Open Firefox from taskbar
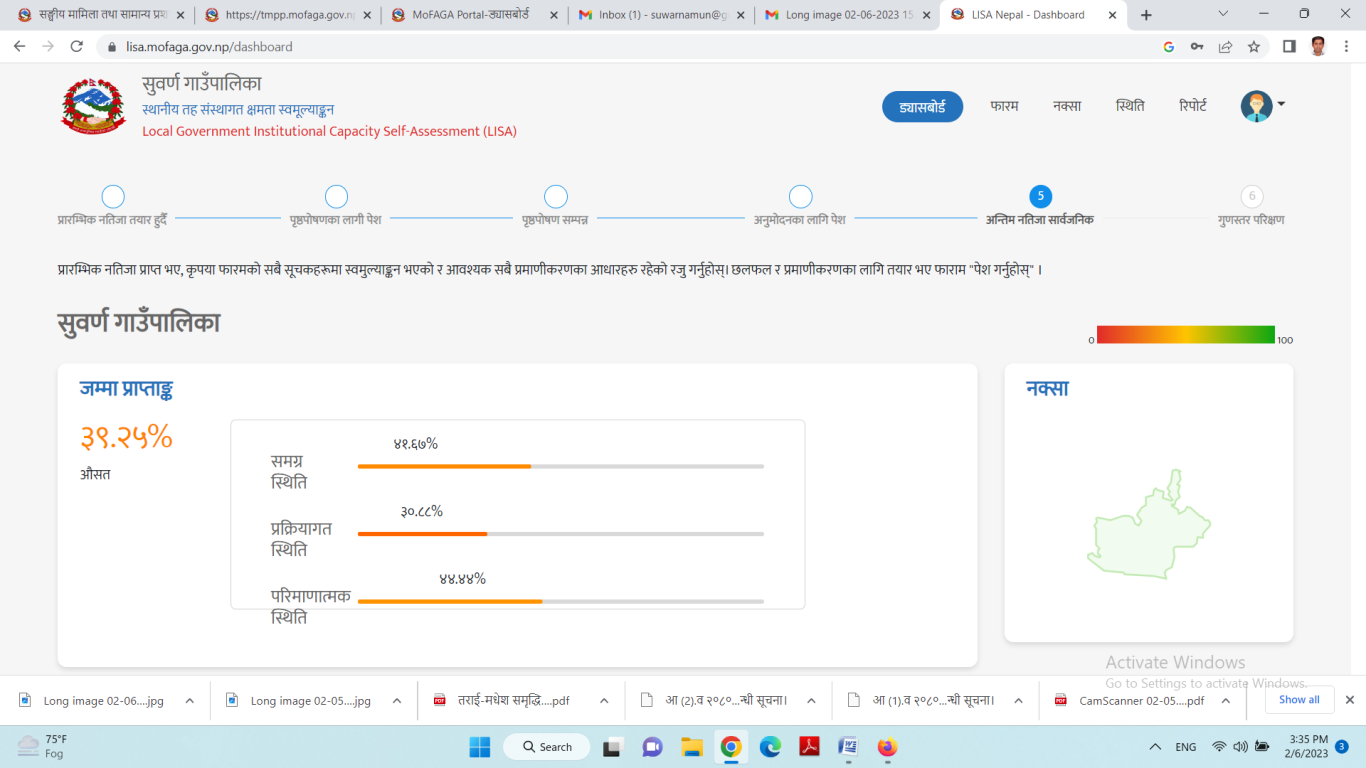Screen dimensions: 1366x768 point(887,747)
